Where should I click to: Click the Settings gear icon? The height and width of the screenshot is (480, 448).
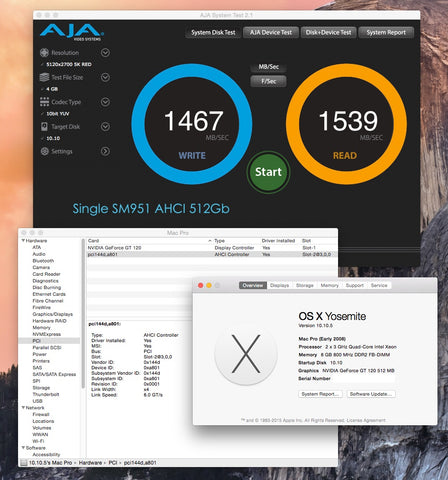coord(44,151)
